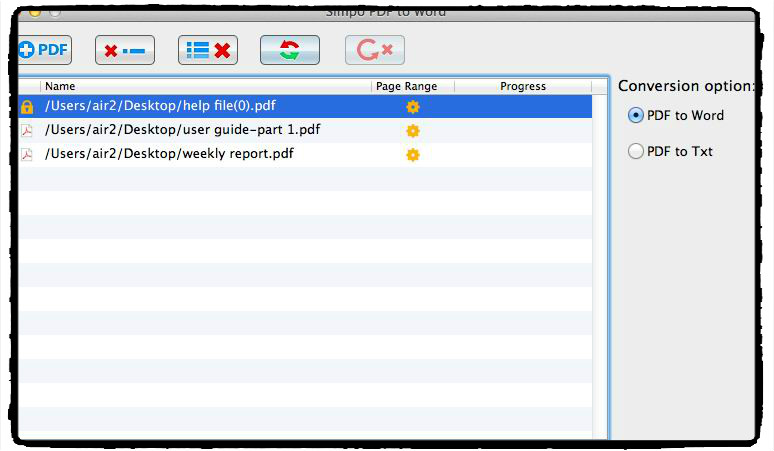Open page range gear for user guide-part 1.pdf
The image size is (774, 451).
tap(413, 131)
